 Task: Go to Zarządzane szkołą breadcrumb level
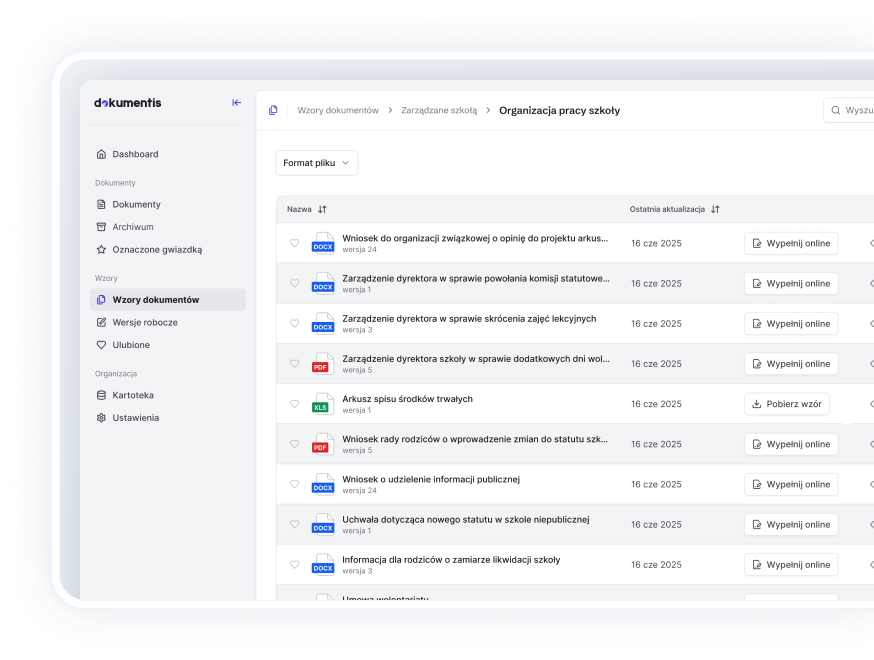click(439, 111)
